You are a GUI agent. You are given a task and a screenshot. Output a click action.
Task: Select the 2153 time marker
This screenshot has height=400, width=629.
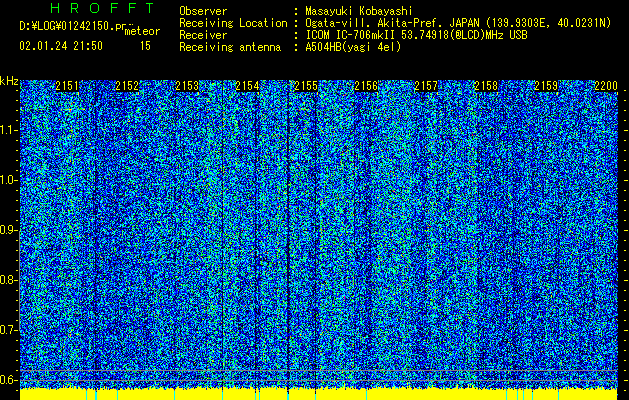187,86
